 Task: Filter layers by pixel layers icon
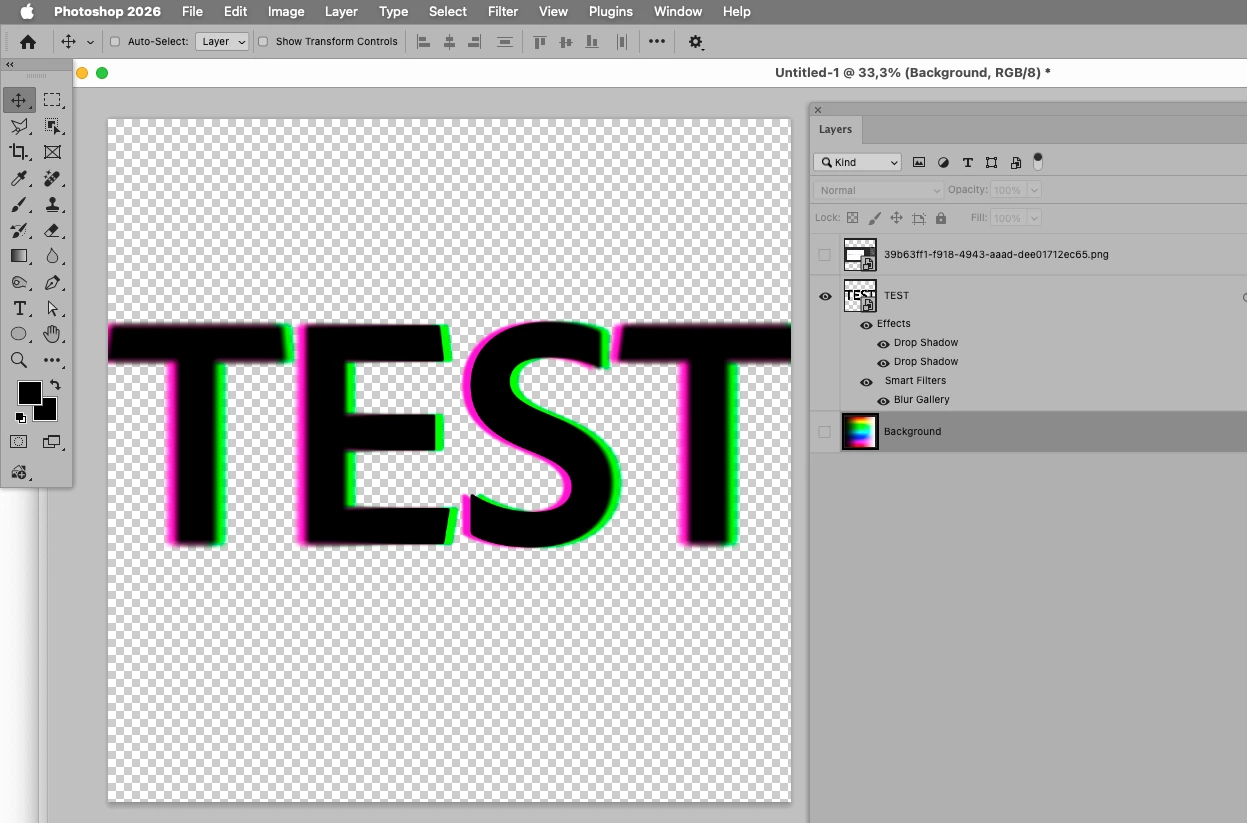pos(919,162)
